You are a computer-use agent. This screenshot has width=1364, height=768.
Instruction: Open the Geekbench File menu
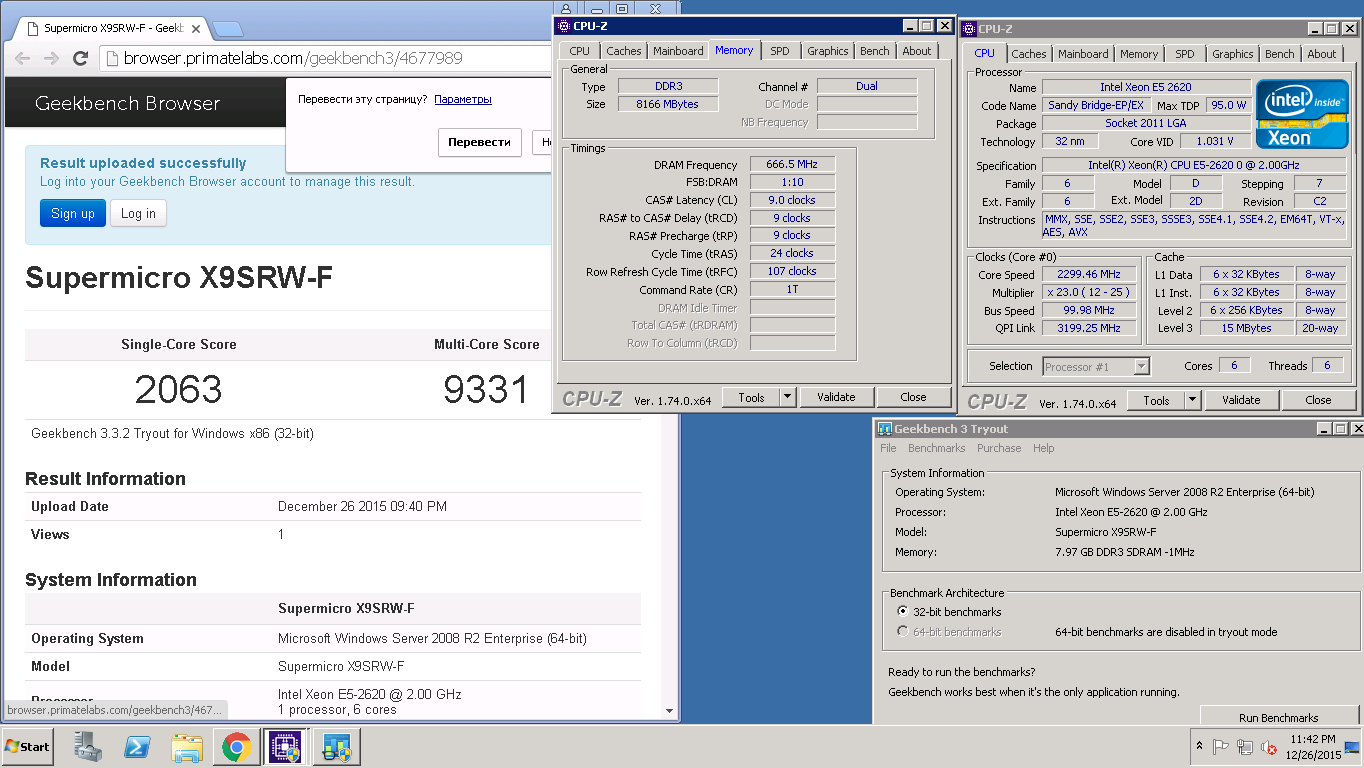(888, 449)
